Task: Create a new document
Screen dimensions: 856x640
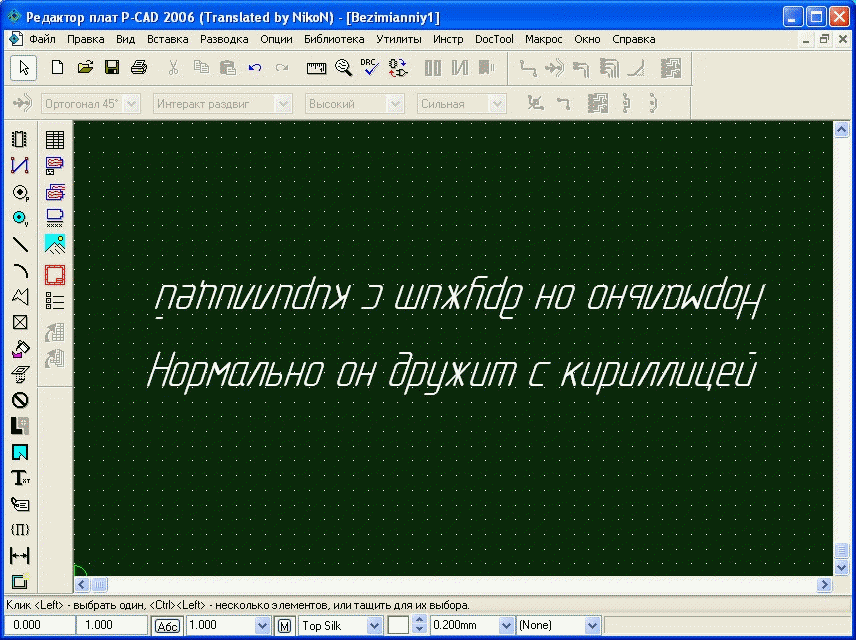Action: click(57, 68)
